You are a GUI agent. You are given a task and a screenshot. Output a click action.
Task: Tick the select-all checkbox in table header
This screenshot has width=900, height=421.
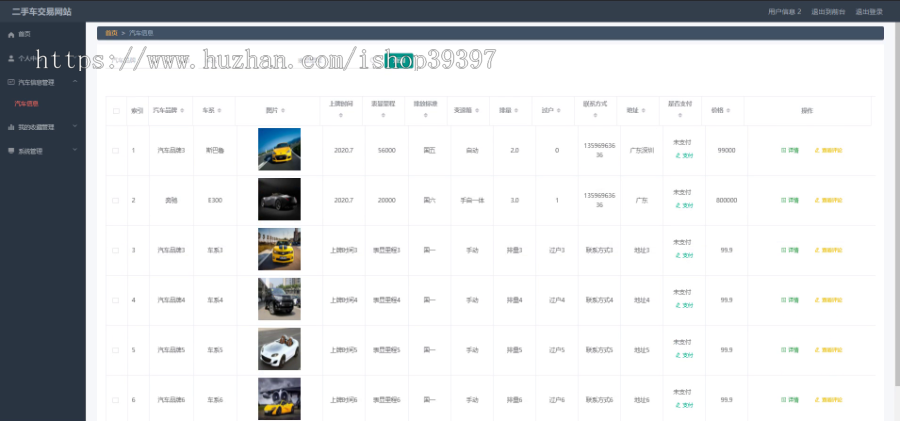[x=116, y=111]
